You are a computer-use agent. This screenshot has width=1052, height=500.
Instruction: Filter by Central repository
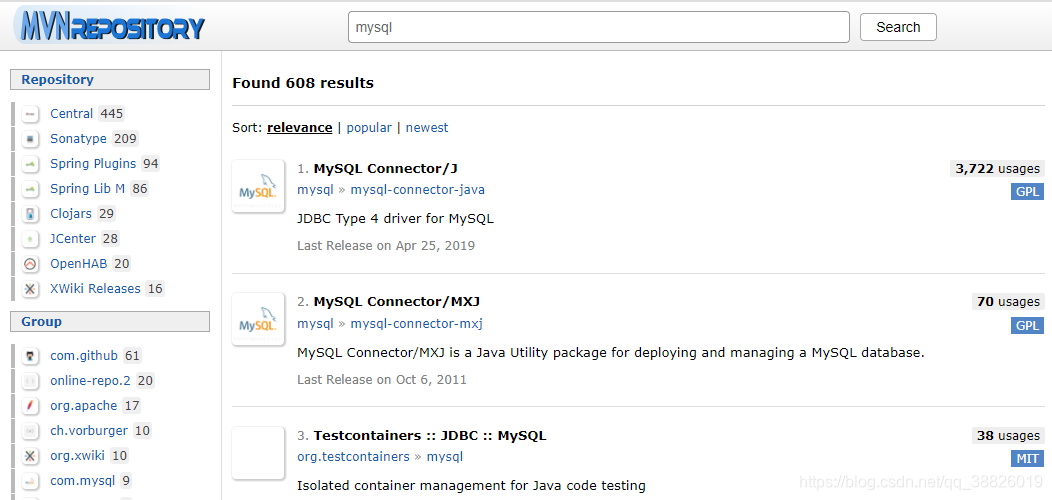(72, 114)
